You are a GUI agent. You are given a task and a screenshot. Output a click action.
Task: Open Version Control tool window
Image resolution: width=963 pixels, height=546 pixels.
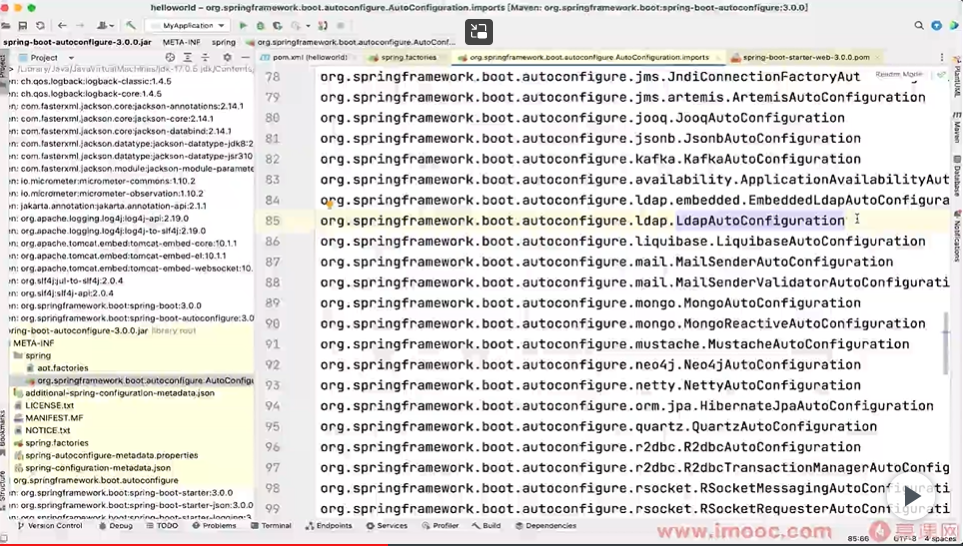[50, 525]
